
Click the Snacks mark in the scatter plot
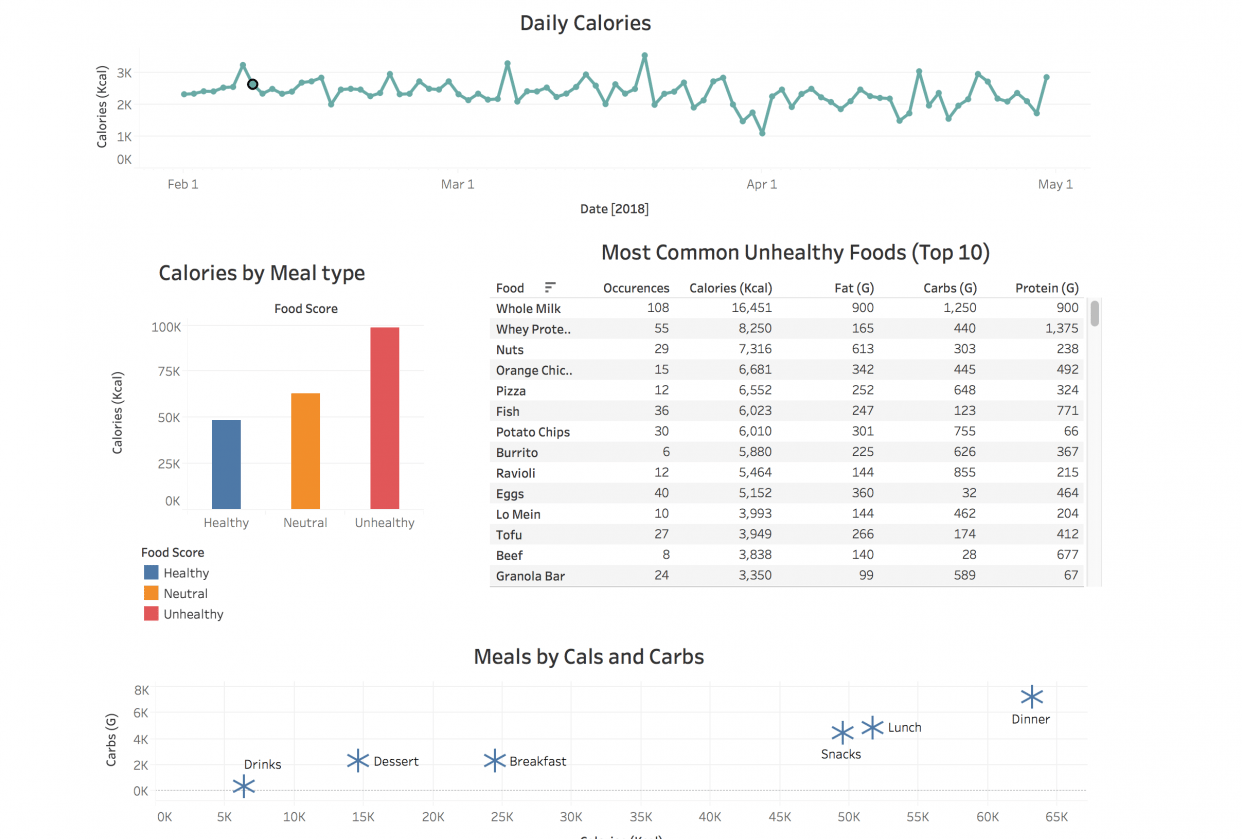click(841, 732)
